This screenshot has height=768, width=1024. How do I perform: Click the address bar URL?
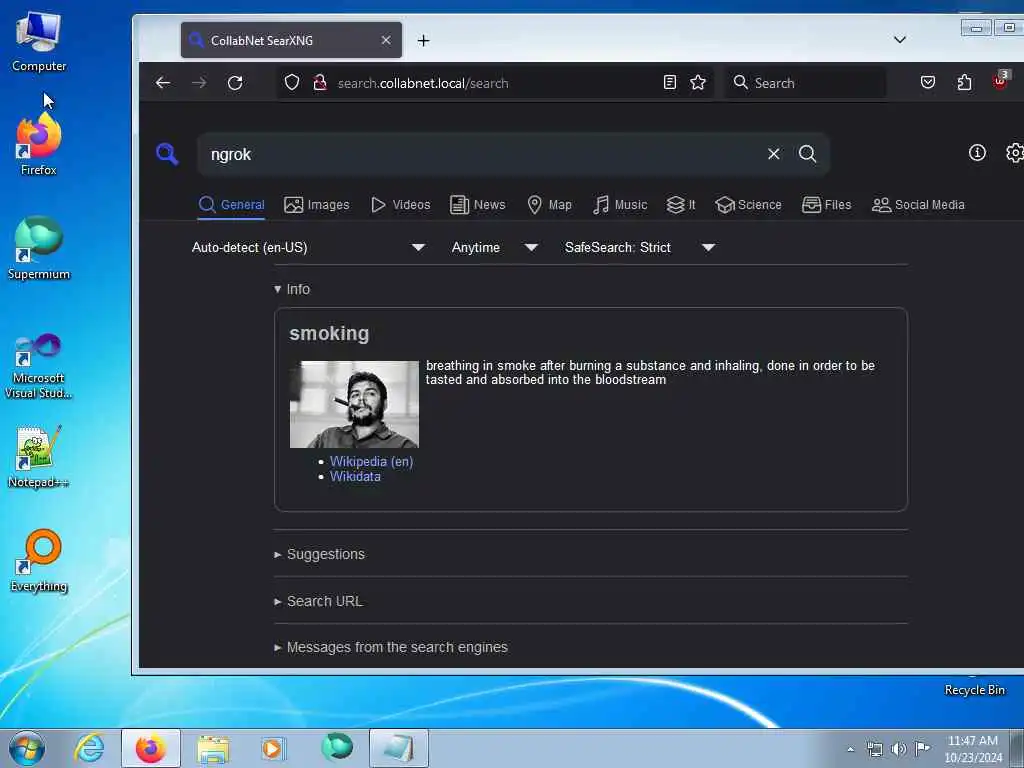click(423, 83)
